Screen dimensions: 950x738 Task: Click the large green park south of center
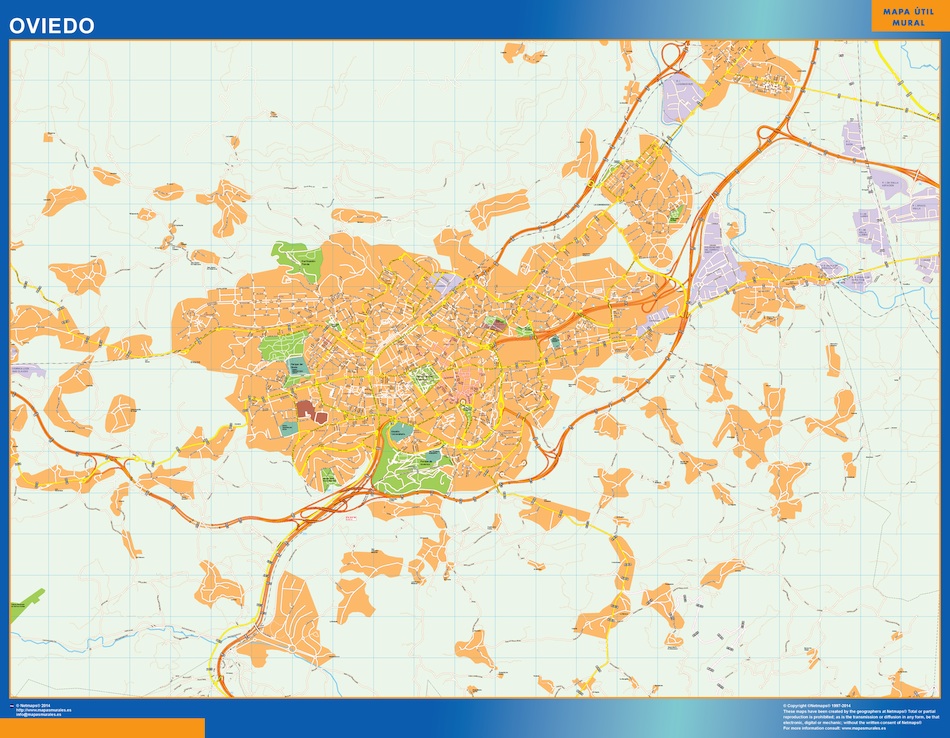(410, 466)
